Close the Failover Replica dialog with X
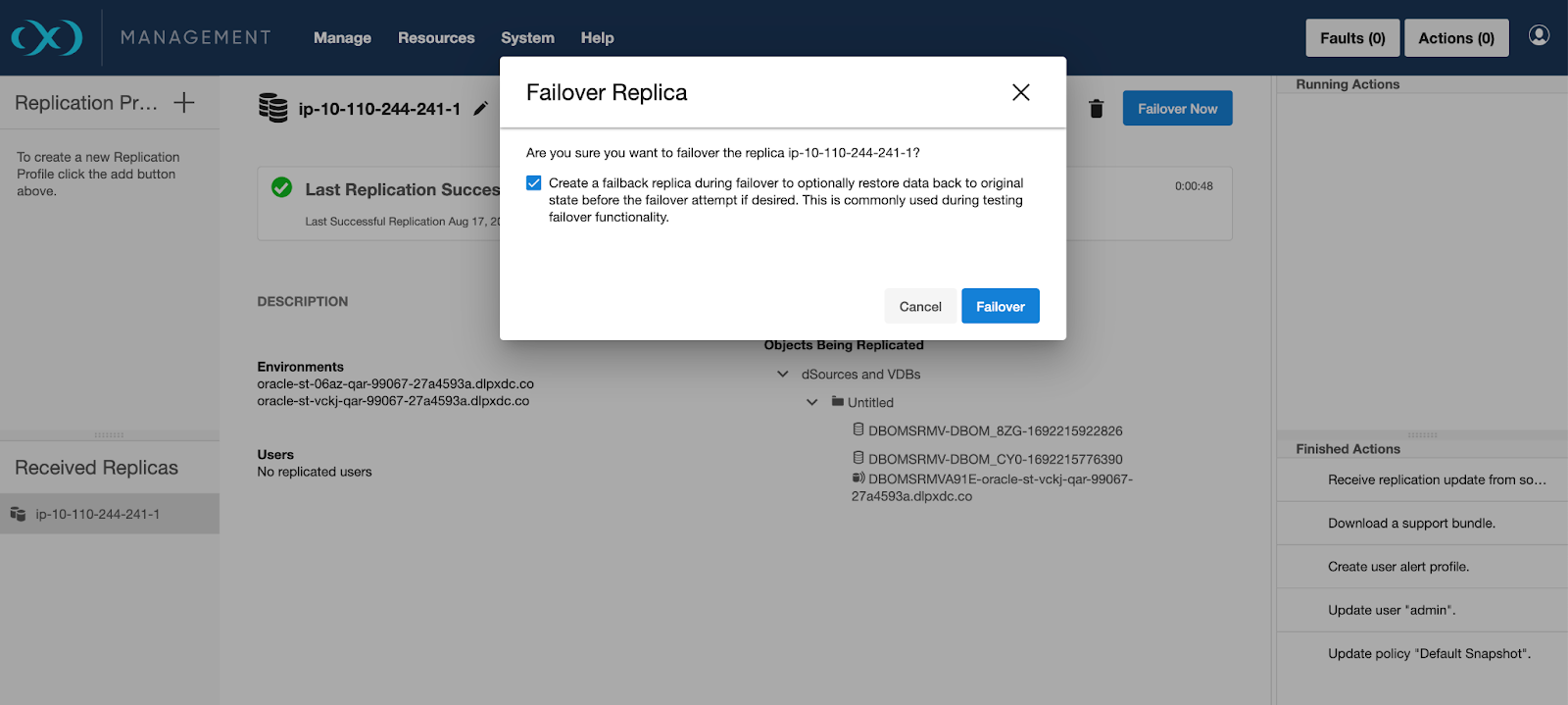The width and height of the screenshot is (1568, 705). (x=1020, y=92)
